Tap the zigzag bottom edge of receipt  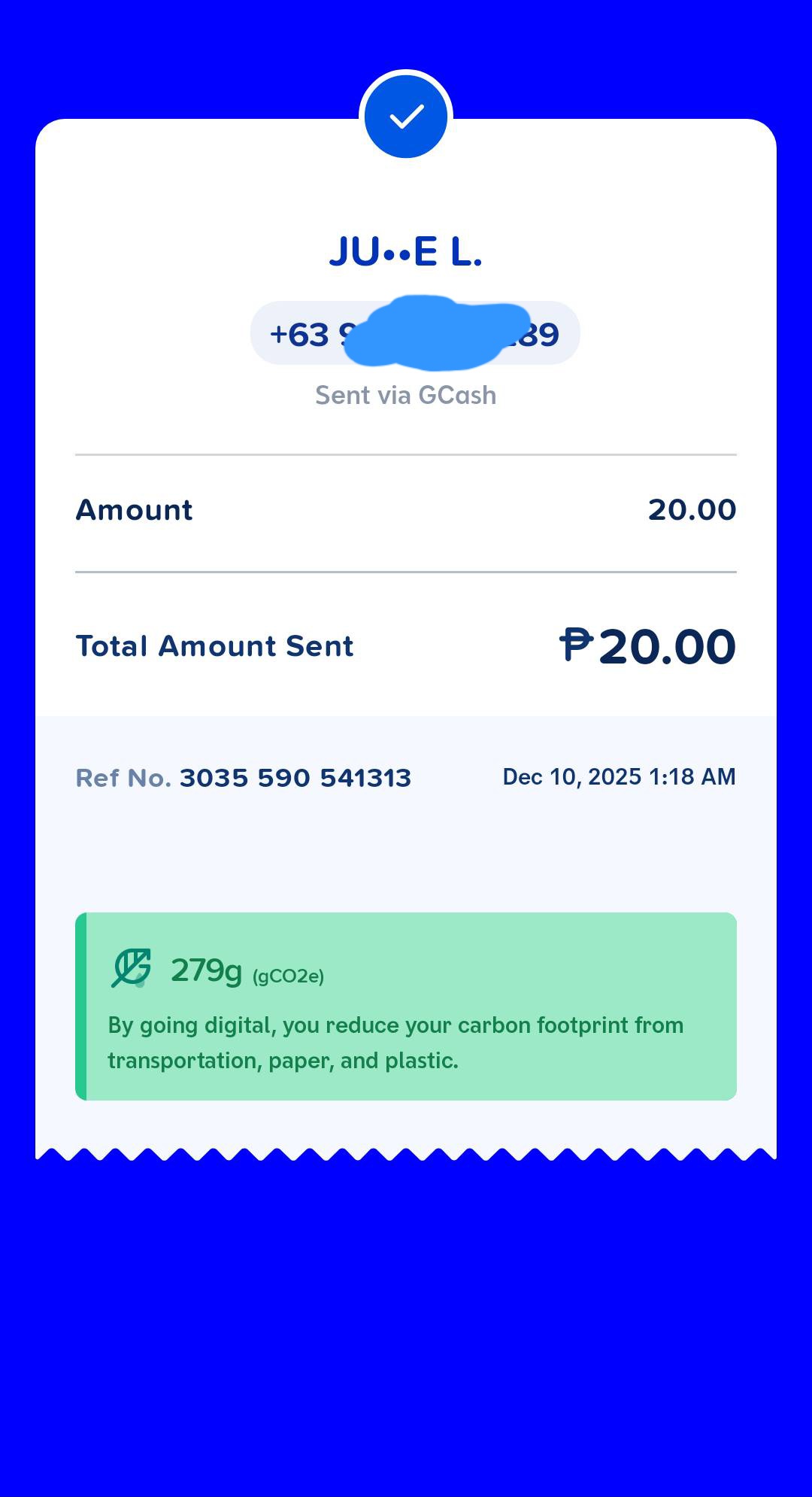(x=406, y=1154)
